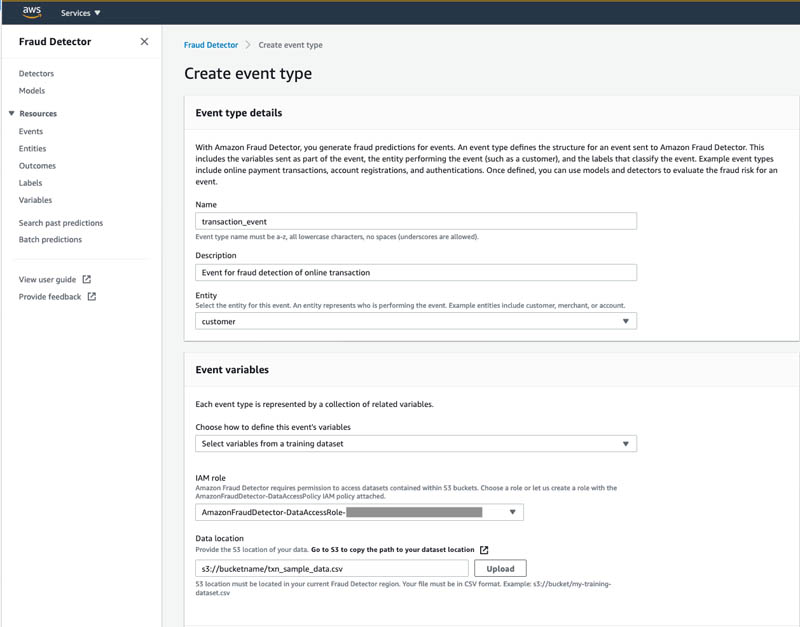
Task: Open the View user guide link
Action: coord(47,280)
